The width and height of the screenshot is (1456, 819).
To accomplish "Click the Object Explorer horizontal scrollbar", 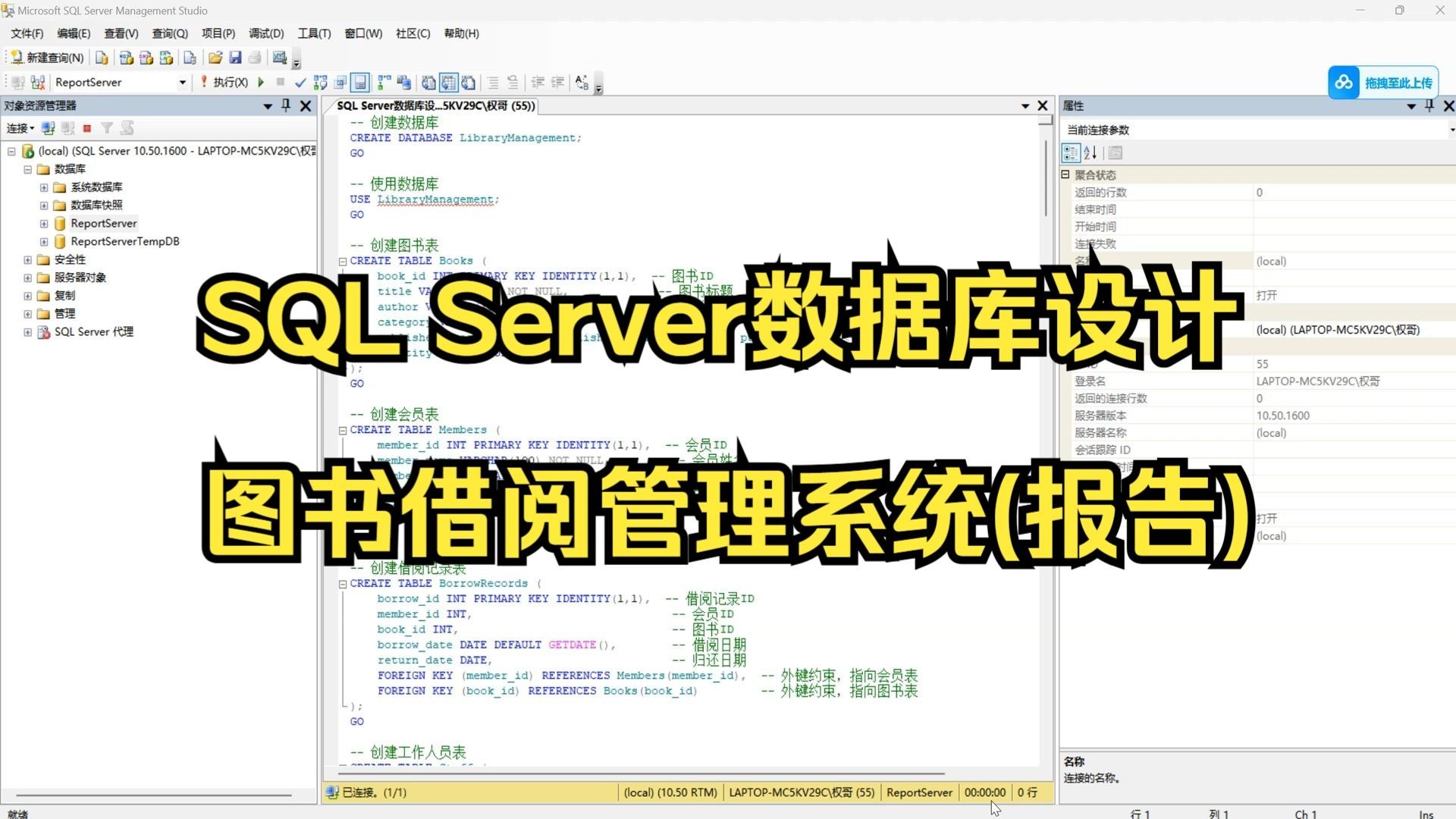I will click(x=153, y=795).
